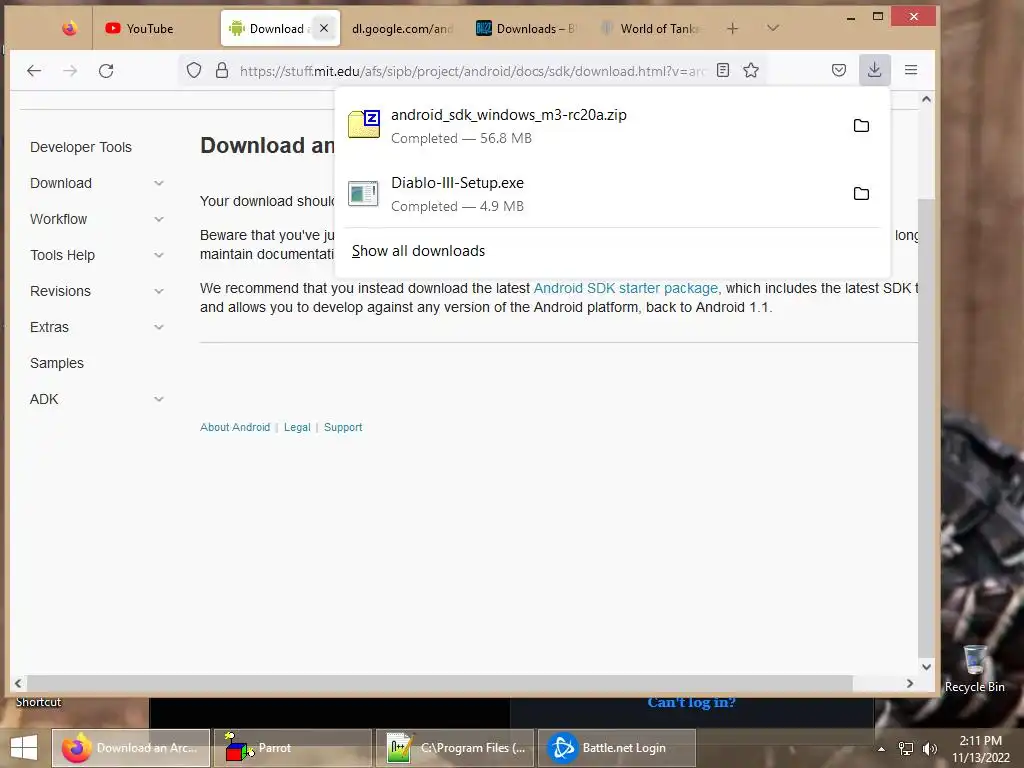Open the Samples sidebar link

57,363
